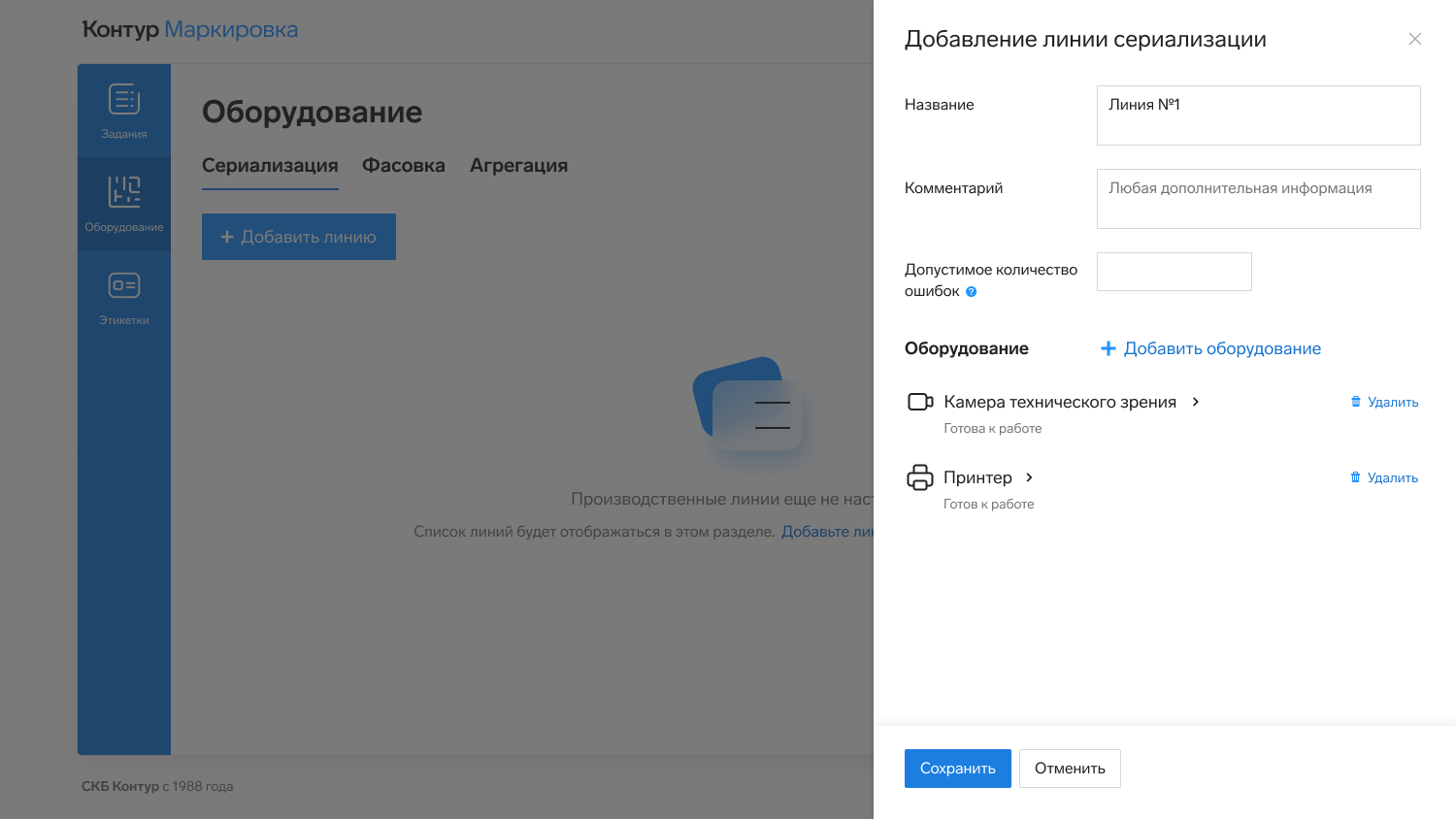Click trash icon to delete Принтер
The height and width of the screenshot is (819, 1456).
pyautogui.click(x=1356, y=477)
